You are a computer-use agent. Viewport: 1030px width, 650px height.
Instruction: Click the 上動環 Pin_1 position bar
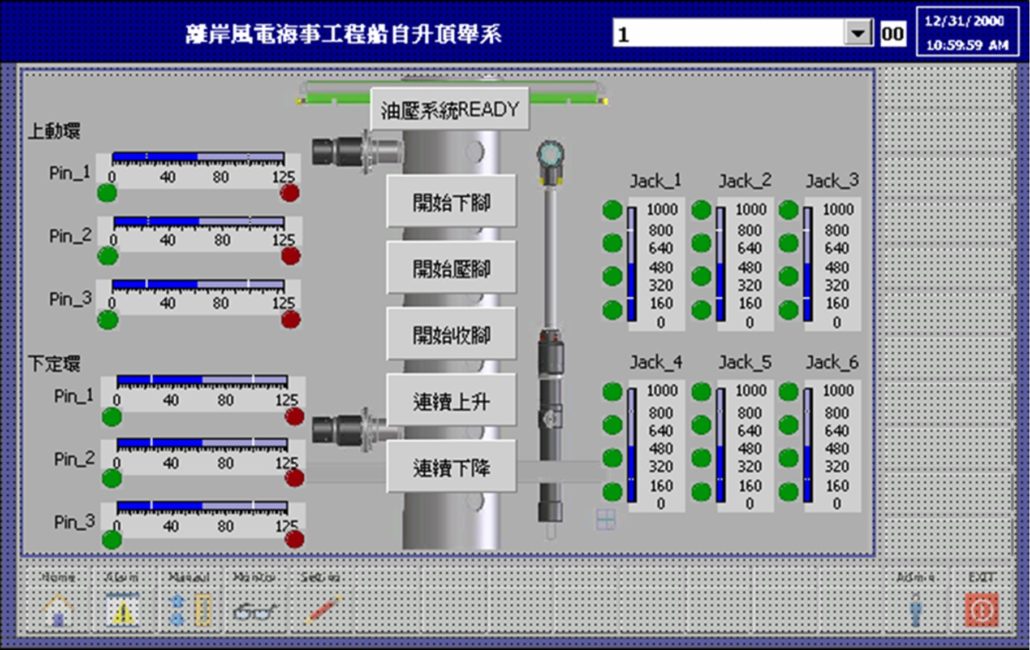(198, 158)
